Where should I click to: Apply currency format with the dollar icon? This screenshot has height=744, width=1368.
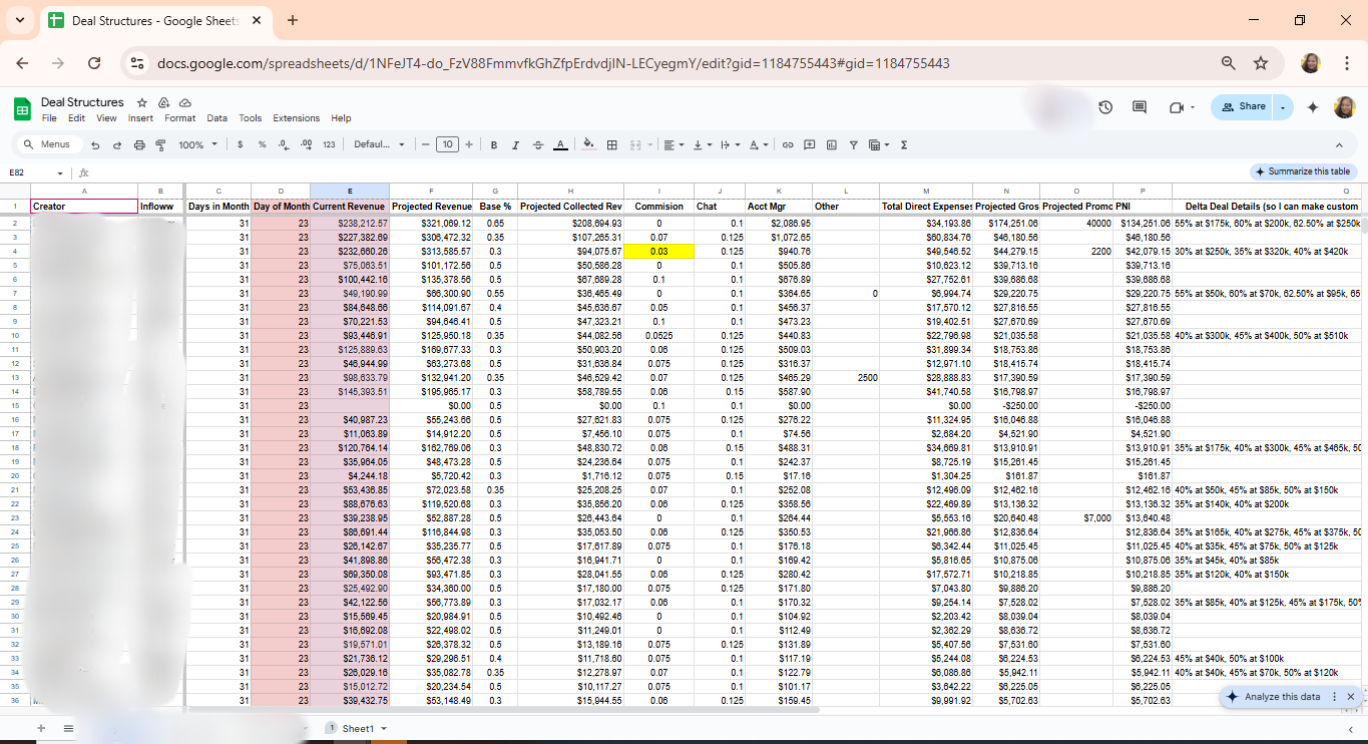[x=240, y=145]
